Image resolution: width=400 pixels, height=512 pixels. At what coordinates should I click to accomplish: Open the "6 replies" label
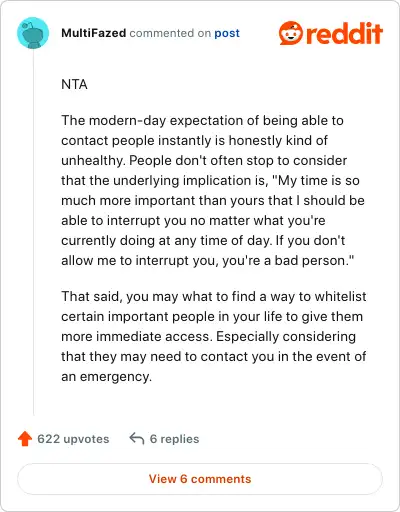tap(174, 439)
